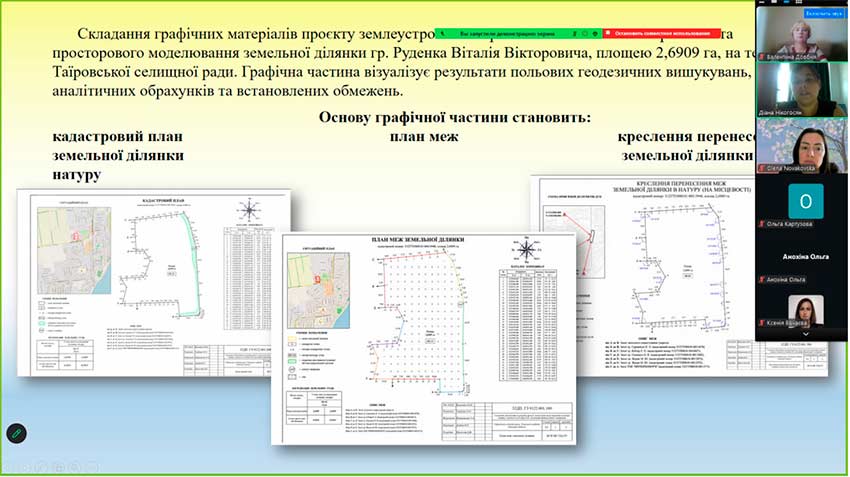Select Olena Novakovska's video tile
Viewport: 850px width, 477px height.
tap(801, 145)
